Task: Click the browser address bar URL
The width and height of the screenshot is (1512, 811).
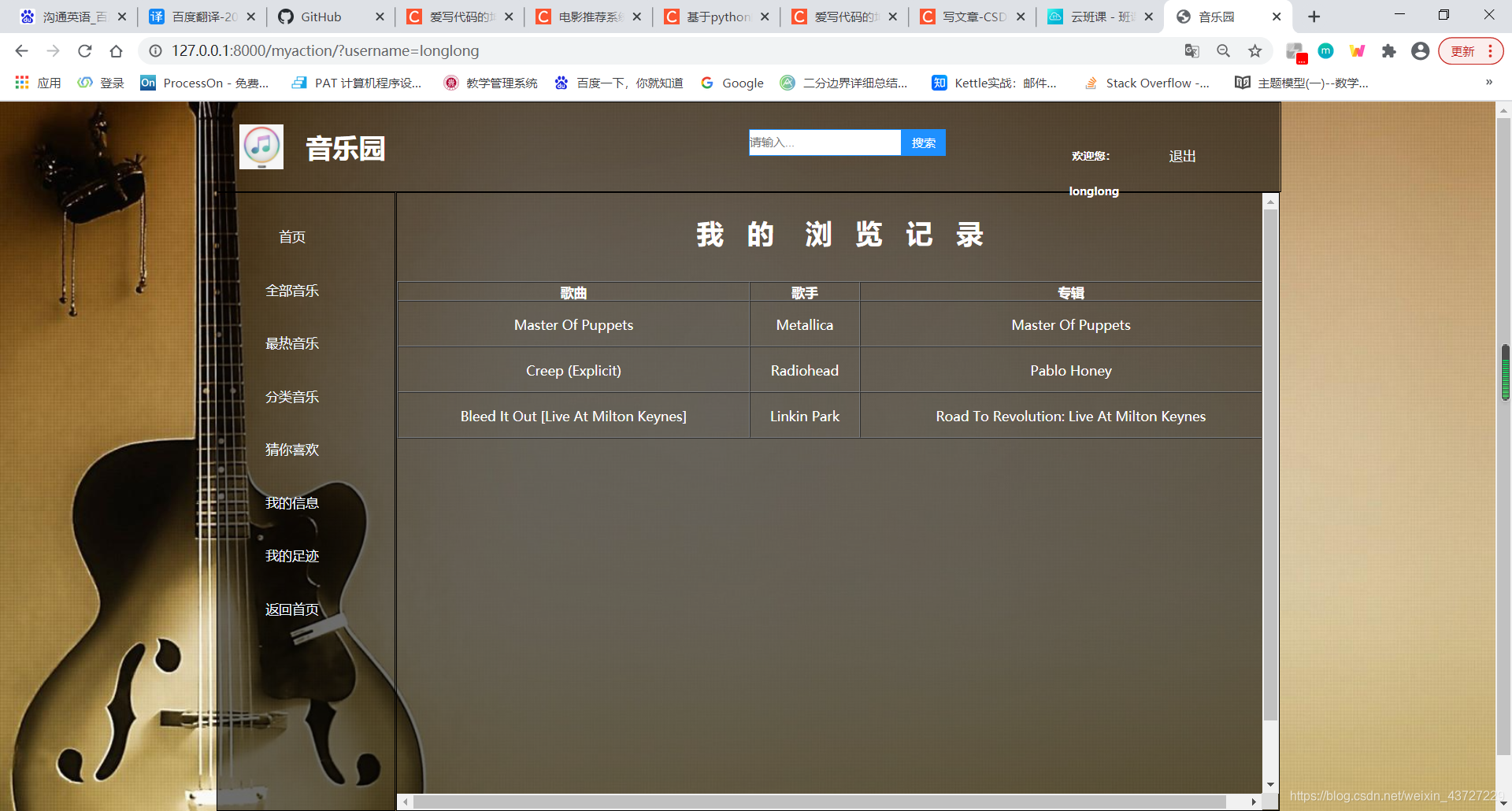Action: click(x=325, y=51)
